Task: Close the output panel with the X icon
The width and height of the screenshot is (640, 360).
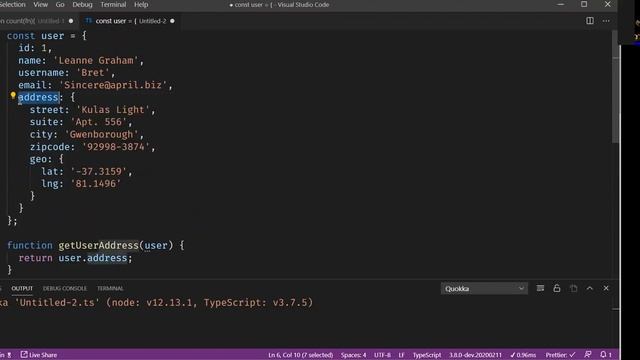Action: tap(606, 289)
